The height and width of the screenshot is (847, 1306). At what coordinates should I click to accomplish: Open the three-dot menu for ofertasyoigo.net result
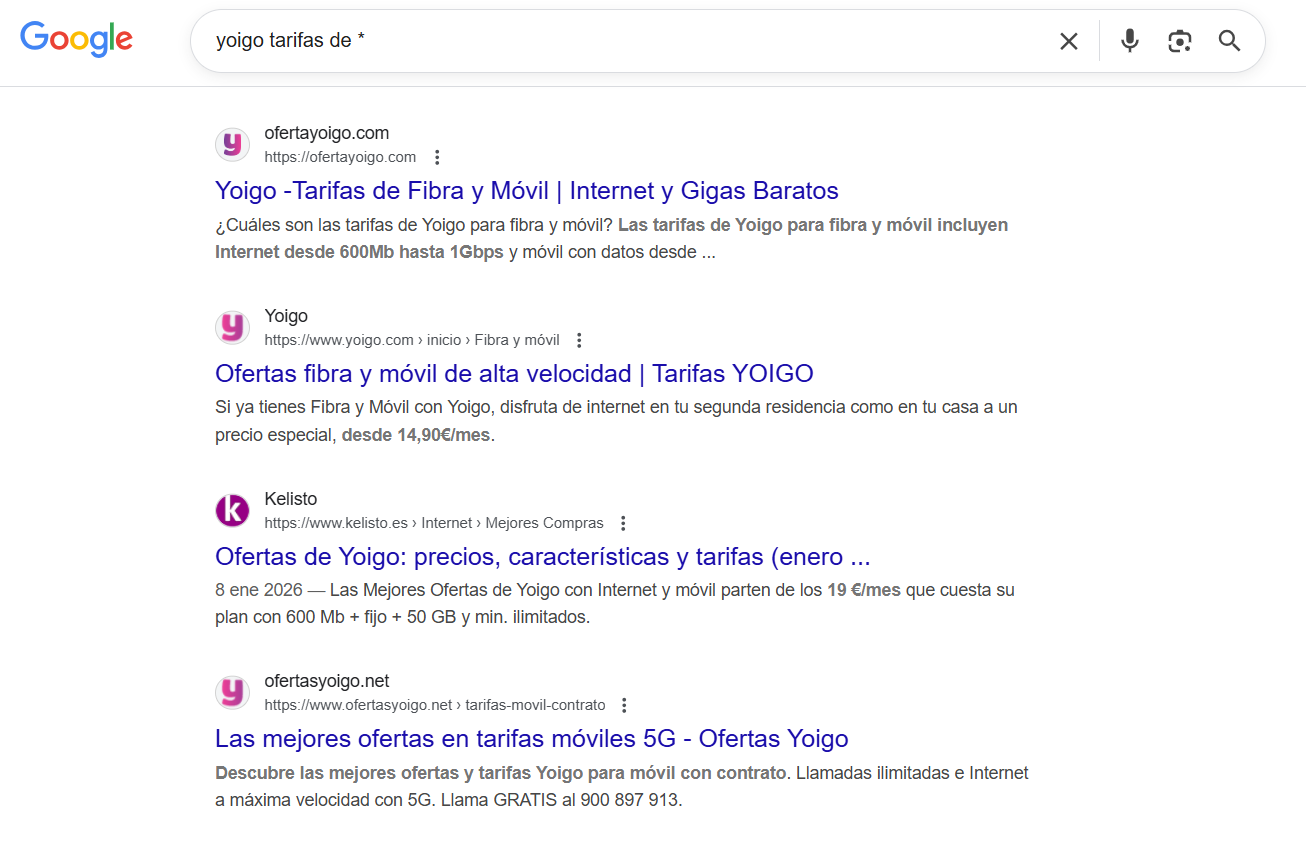[x=623, y=704]
